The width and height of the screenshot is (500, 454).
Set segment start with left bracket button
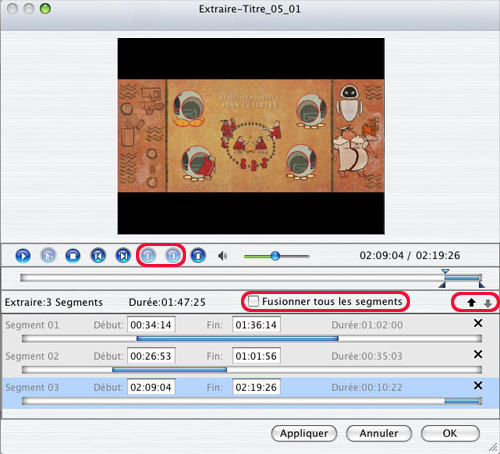coord(148,256)
